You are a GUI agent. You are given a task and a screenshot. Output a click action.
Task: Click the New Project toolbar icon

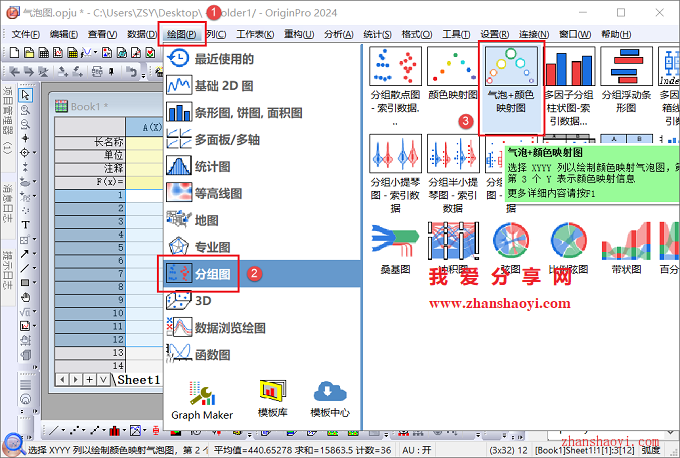click(x=14, y=53)
